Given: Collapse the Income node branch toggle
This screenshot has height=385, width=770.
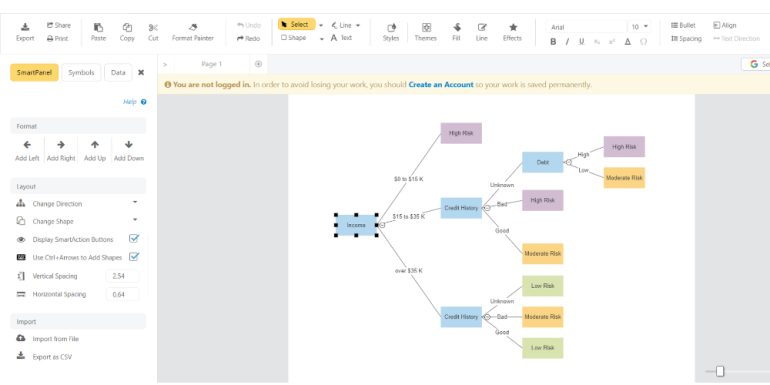Looking at the screenshot, I should (x=382, y=225).
